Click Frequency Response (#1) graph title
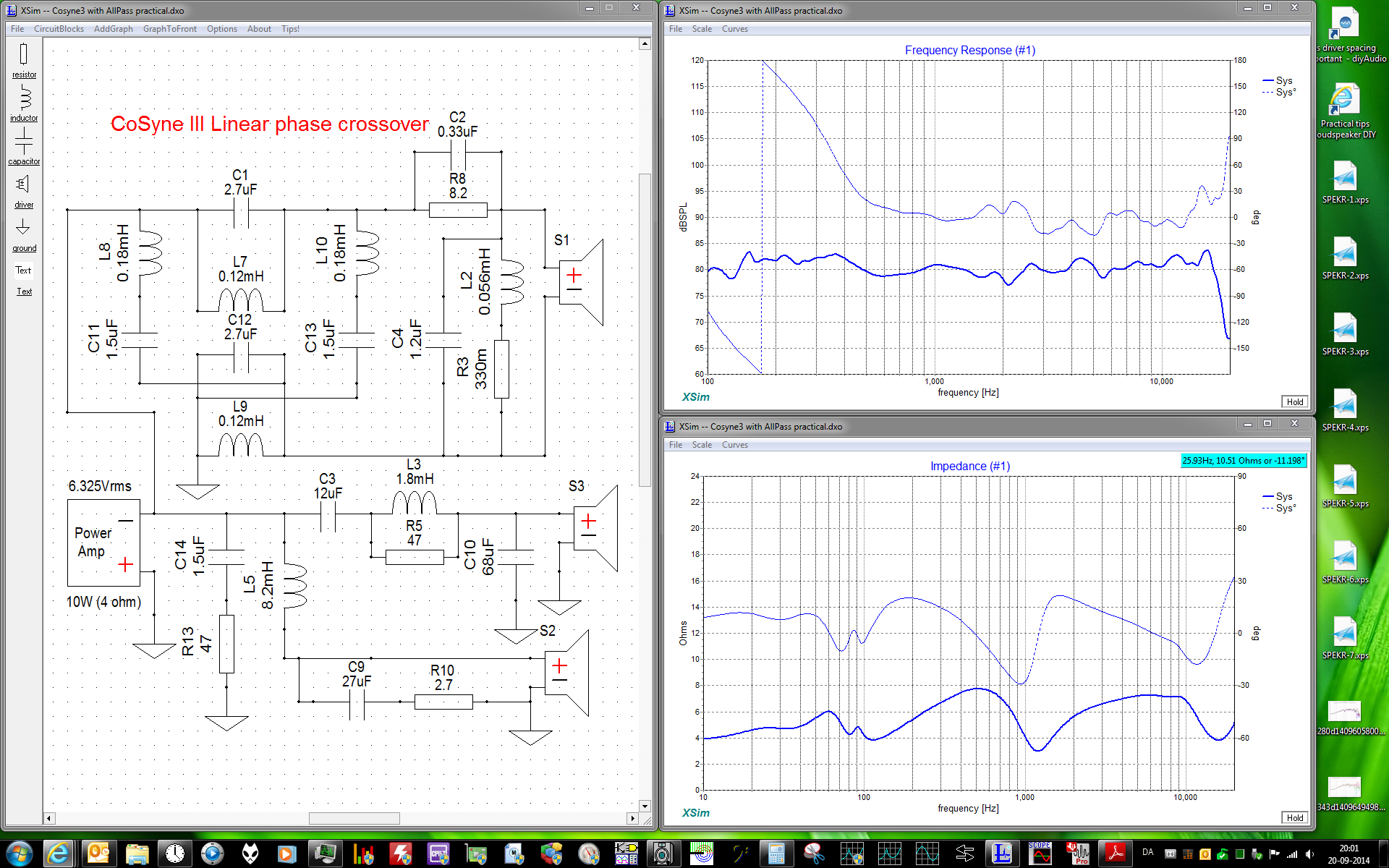Image resolution: width=1389 pixels, height=868 pixels. tap(970, 51)
